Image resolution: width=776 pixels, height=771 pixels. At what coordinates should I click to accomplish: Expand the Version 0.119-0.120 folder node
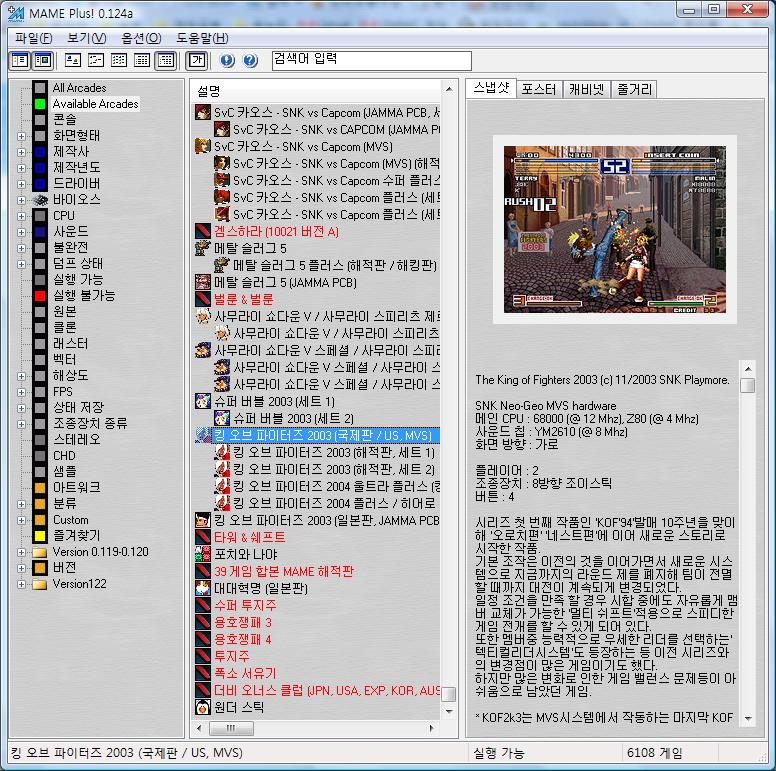click(21, 552)
